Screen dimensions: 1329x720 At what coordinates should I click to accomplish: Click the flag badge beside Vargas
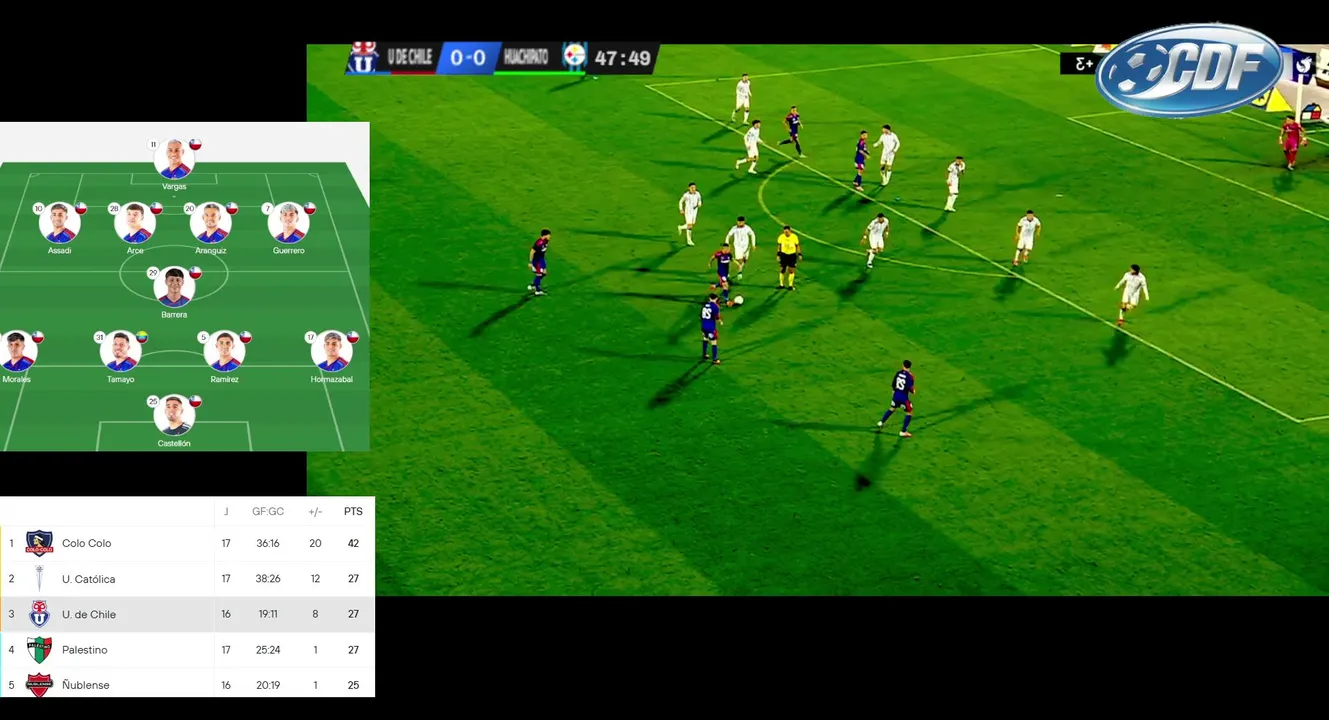[196, 144]
